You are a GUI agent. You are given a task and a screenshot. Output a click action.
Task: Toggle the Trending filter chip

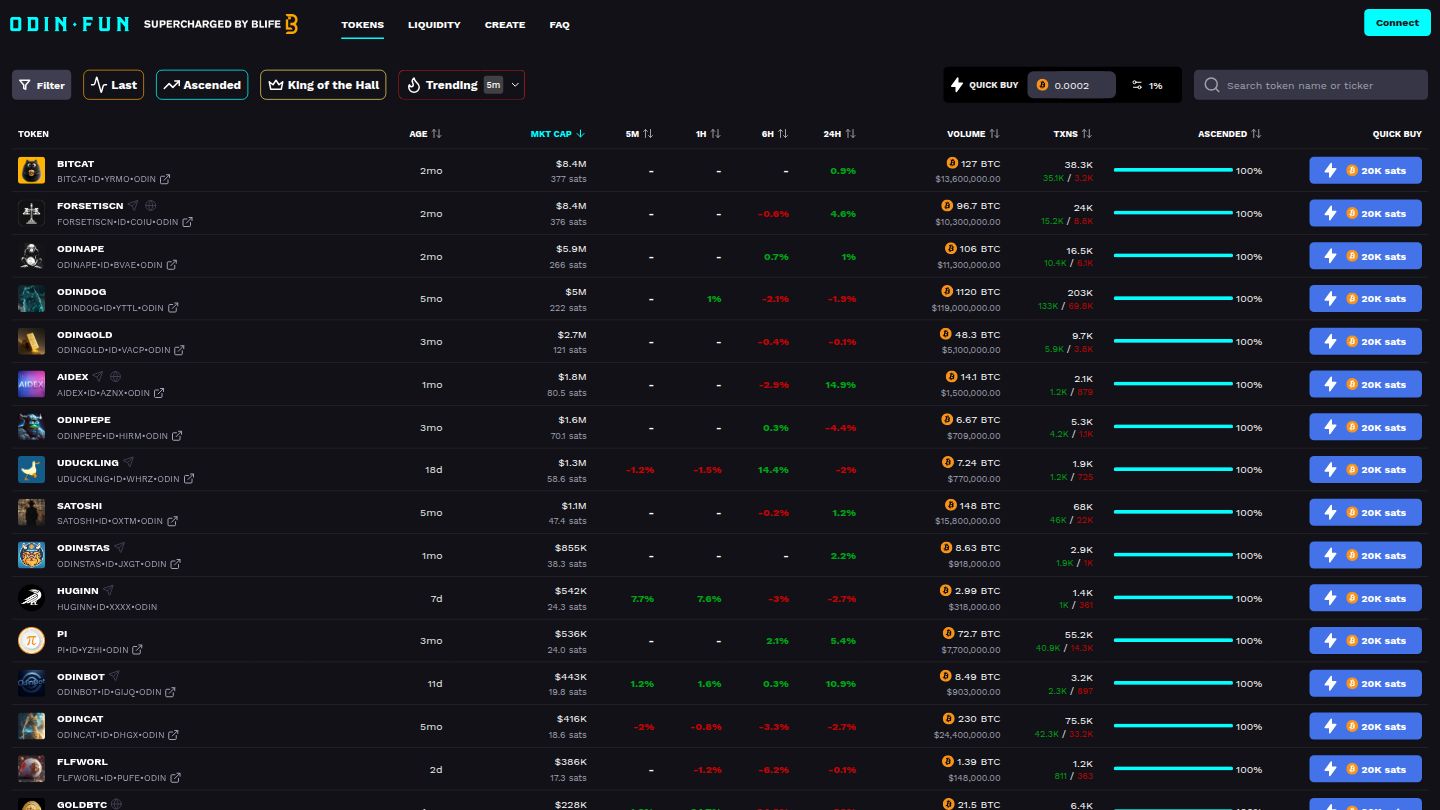461,85
